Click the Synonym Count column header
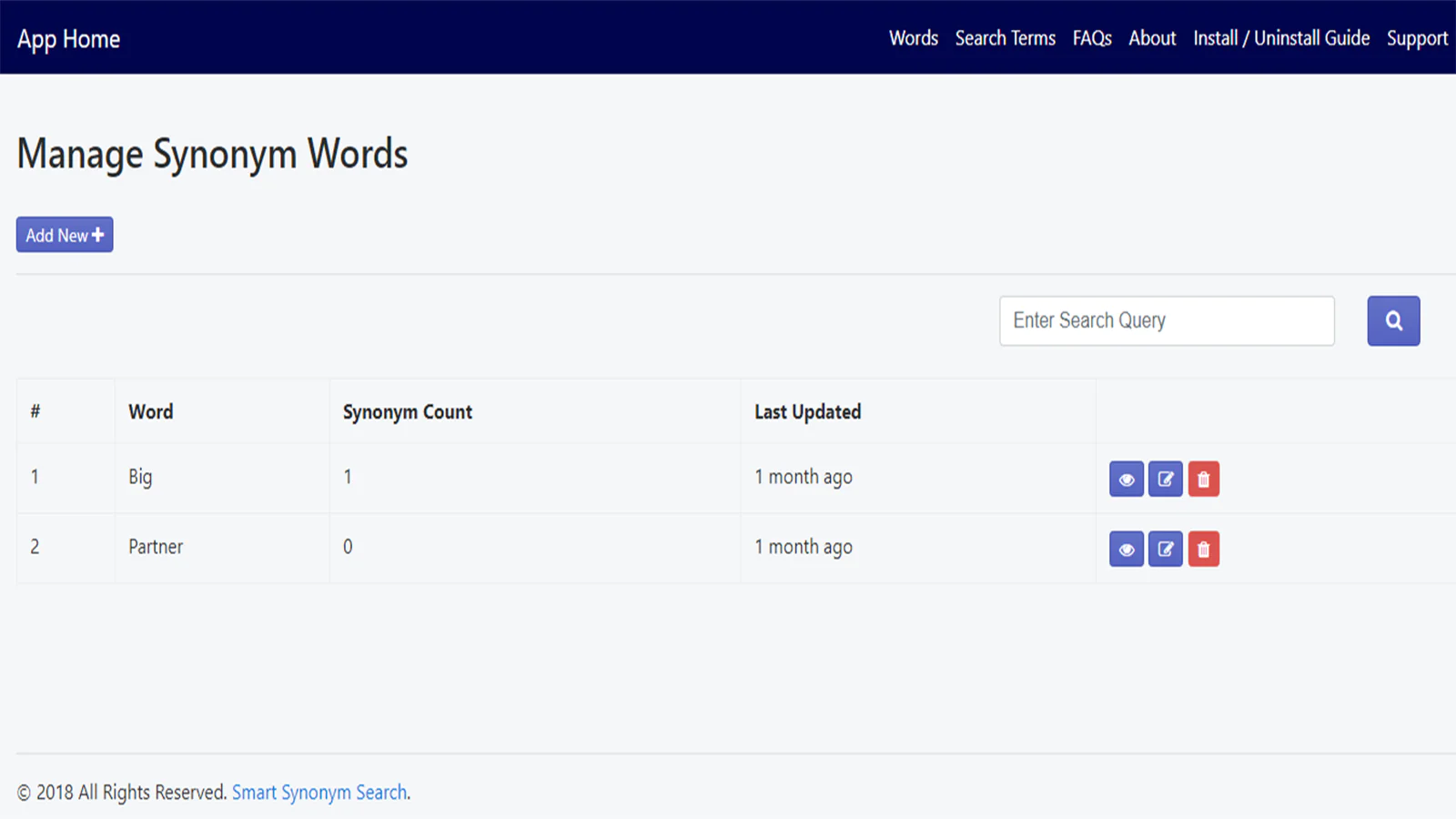 (x=407, y=412)
